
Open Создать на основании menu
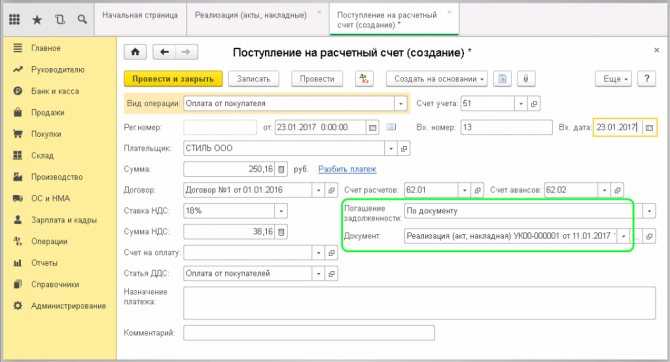pyautogui.click(x=437, y=79)
